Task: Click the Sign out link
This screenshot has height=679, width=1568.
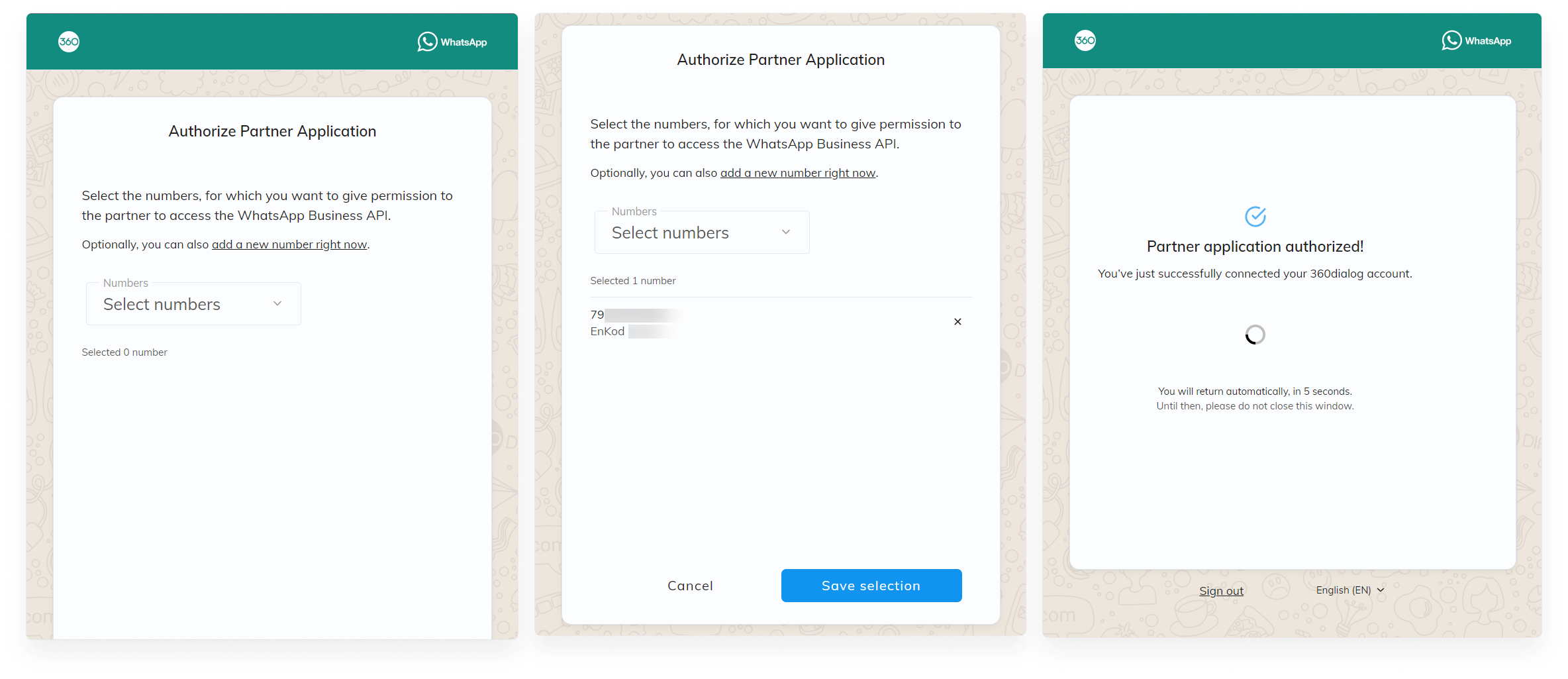Action: click(x=1221, y=591)
